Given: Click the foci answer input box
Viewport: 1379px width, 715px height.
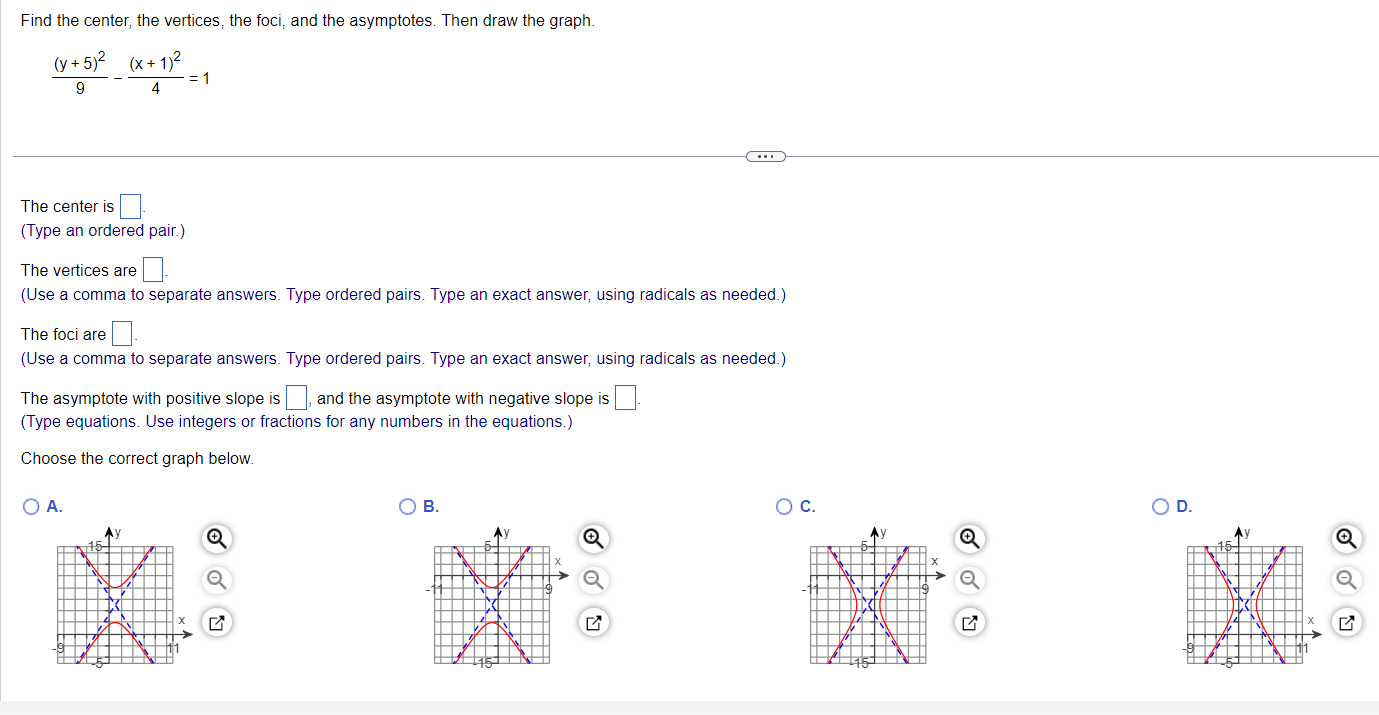Looking at the screenshot, I should [121, 333].
